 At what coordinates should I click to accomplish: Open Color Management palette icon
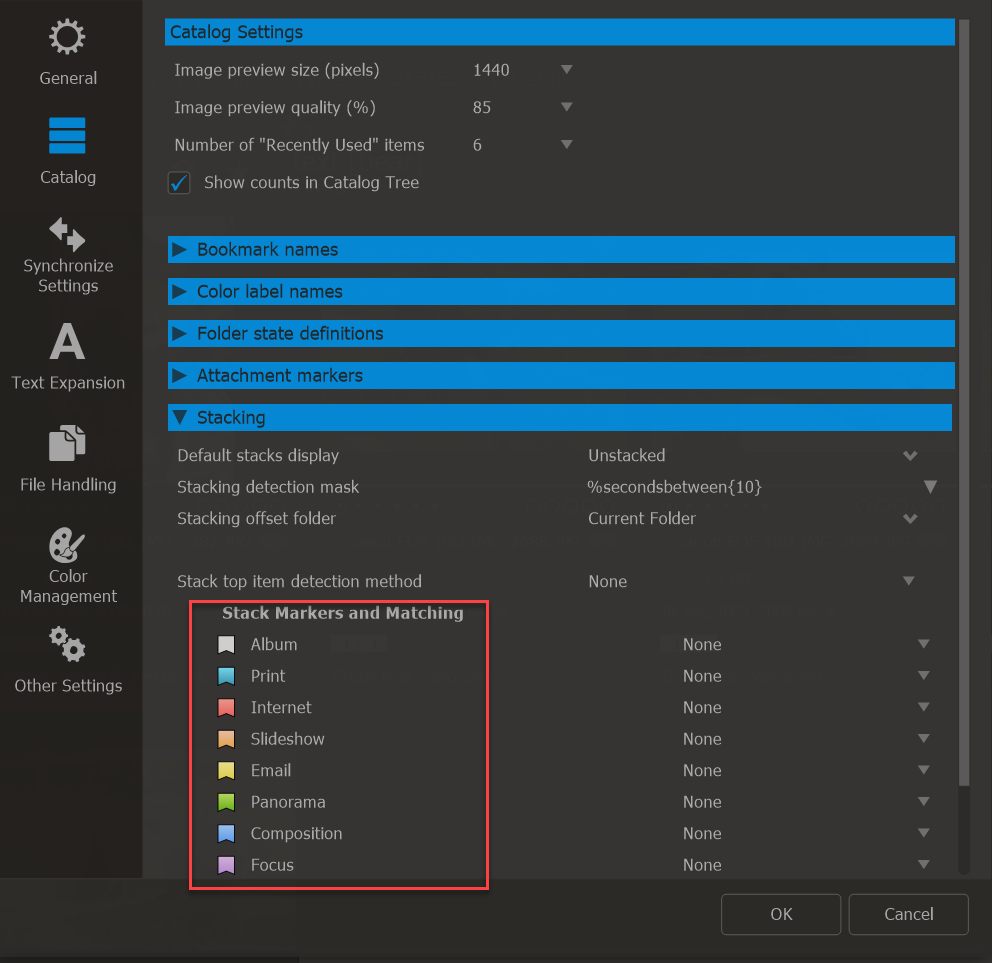[x=67, y=545]
